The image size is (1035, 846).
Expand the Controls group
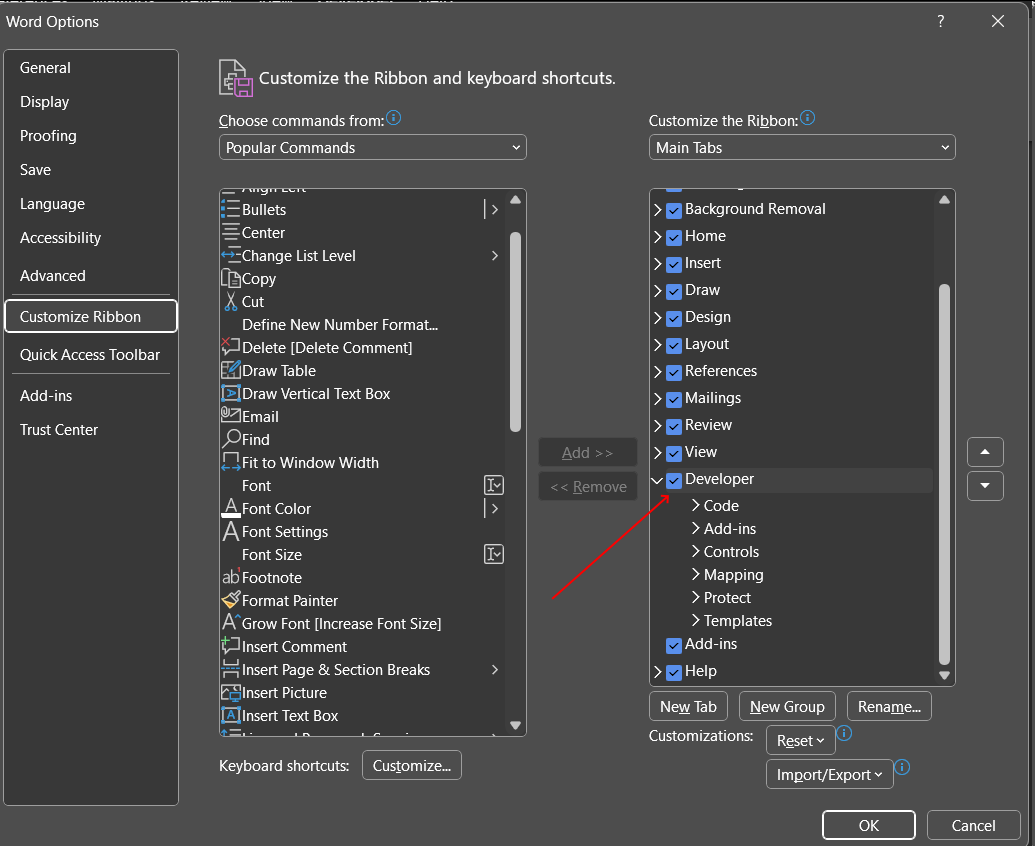(696, 552)
